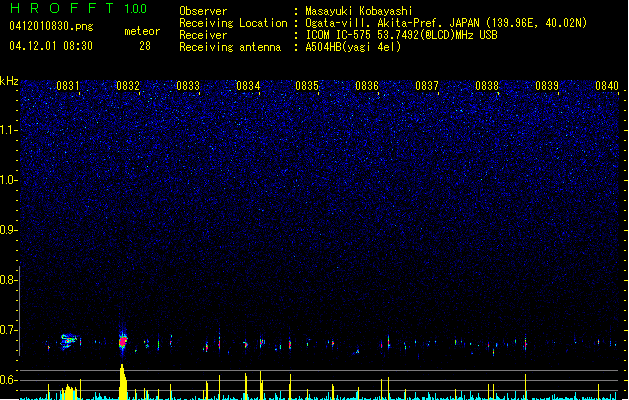
Task: Click the 0.8 kHz frequency axis label
Action: 9,280
